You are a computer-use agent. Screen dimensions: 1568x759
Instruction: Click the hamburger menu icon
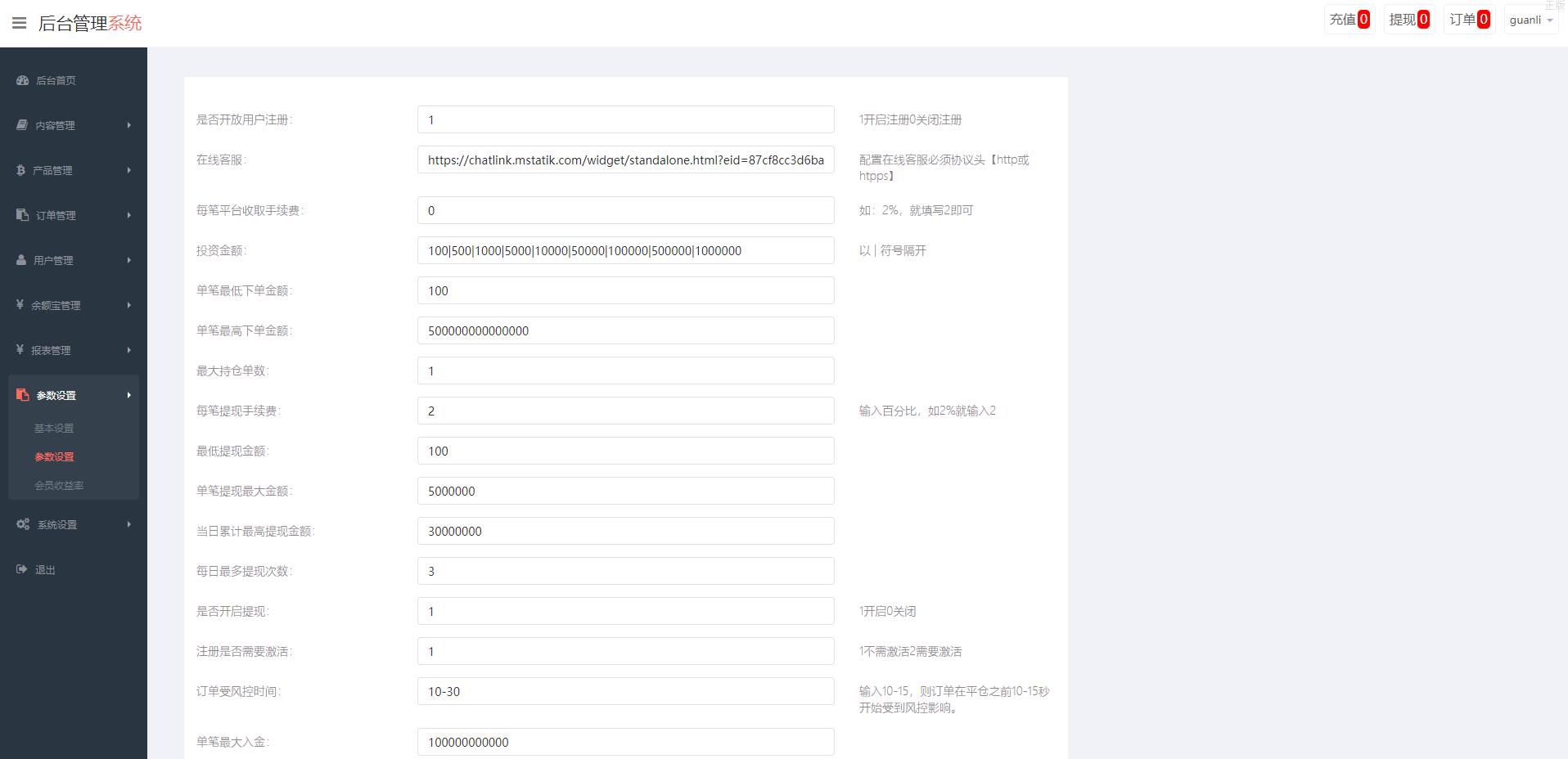(19, 23)
